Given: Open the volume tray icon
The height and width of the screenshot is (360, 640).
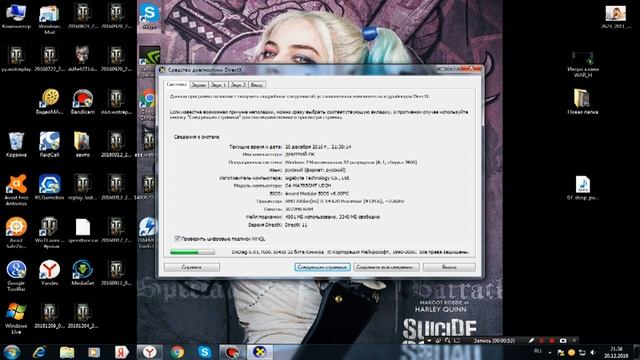Looking at the screenshot, I should tap(593, 352).
